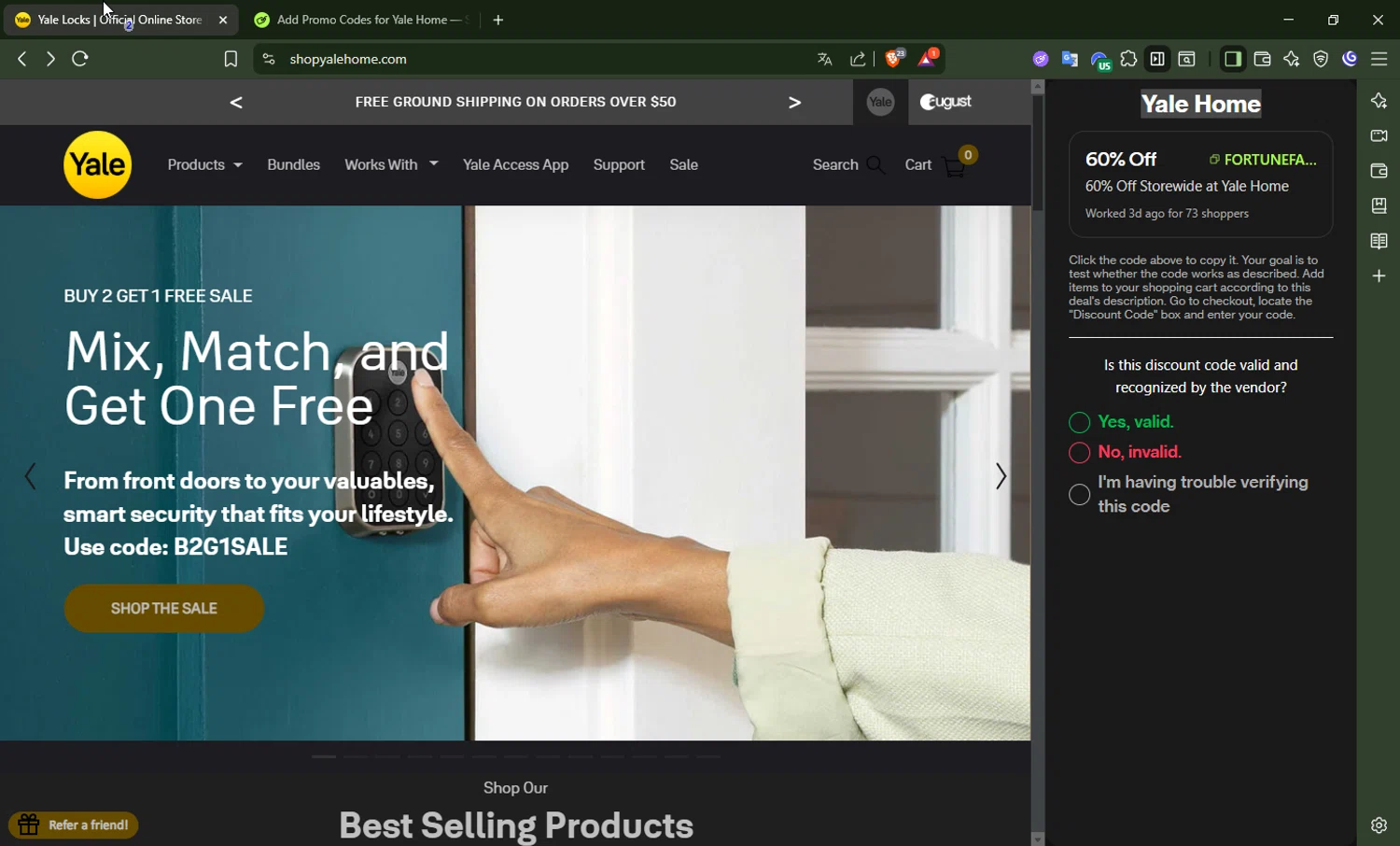Share this page using the share icon
The width and height of the screenshot is (1400, 846).
[858, 59]
